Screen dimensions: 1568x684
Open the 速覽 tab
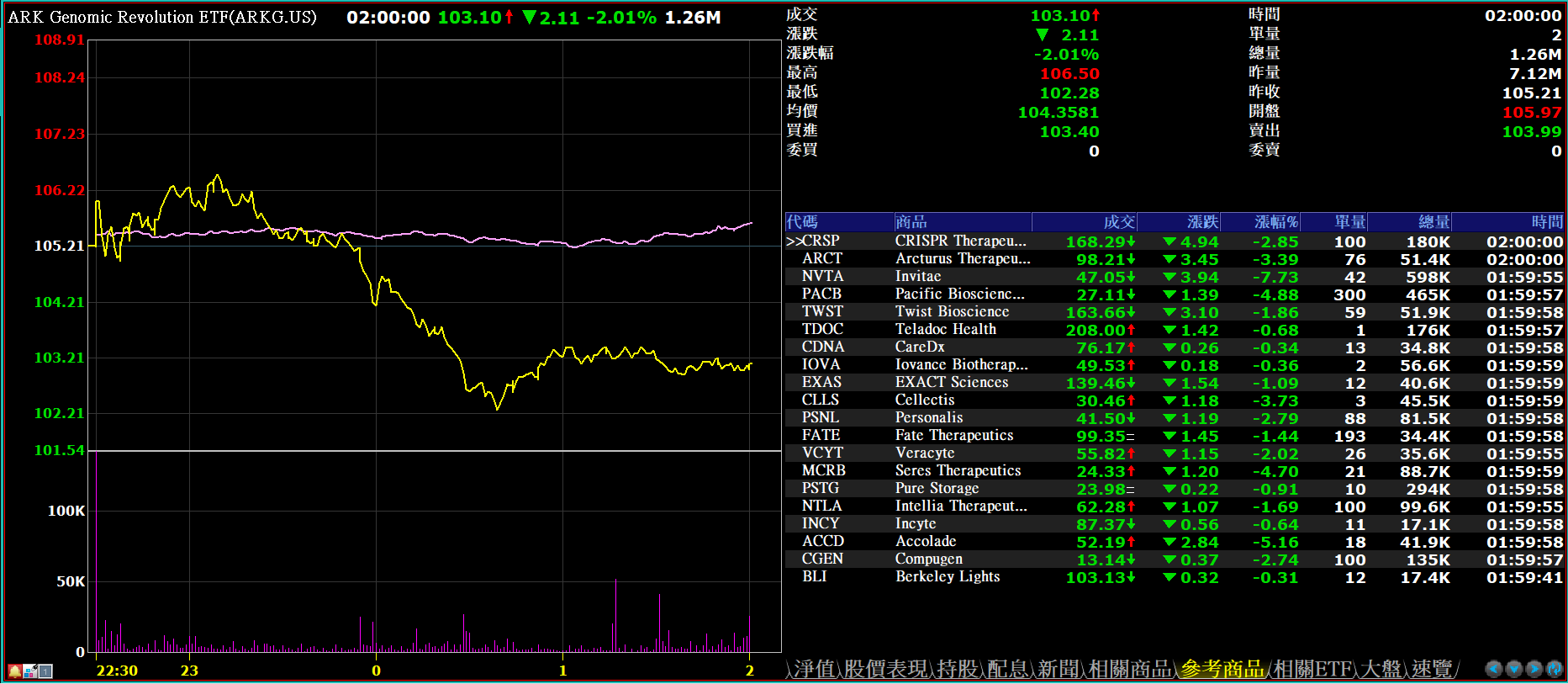point(1432,669)
